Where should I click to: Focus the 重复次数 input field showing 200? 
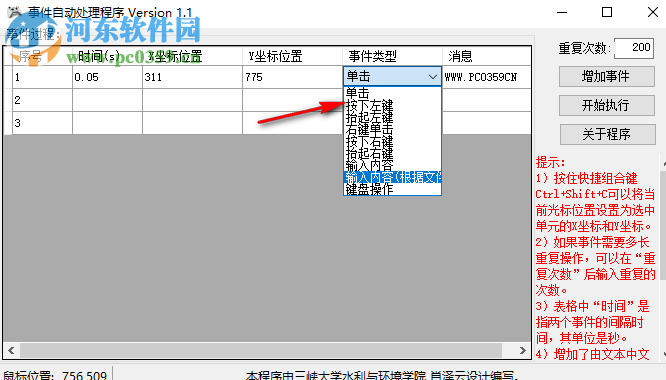(x=634, y=48)
